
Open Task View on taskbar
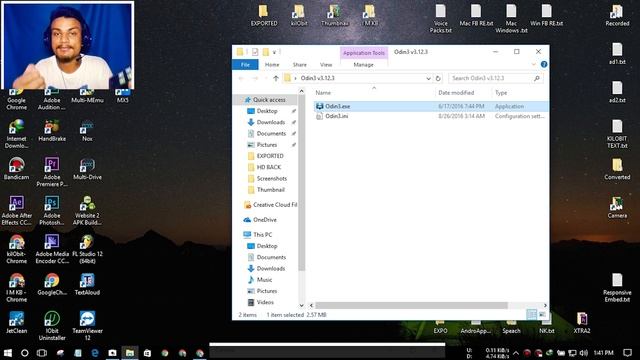tap(42, 353)
